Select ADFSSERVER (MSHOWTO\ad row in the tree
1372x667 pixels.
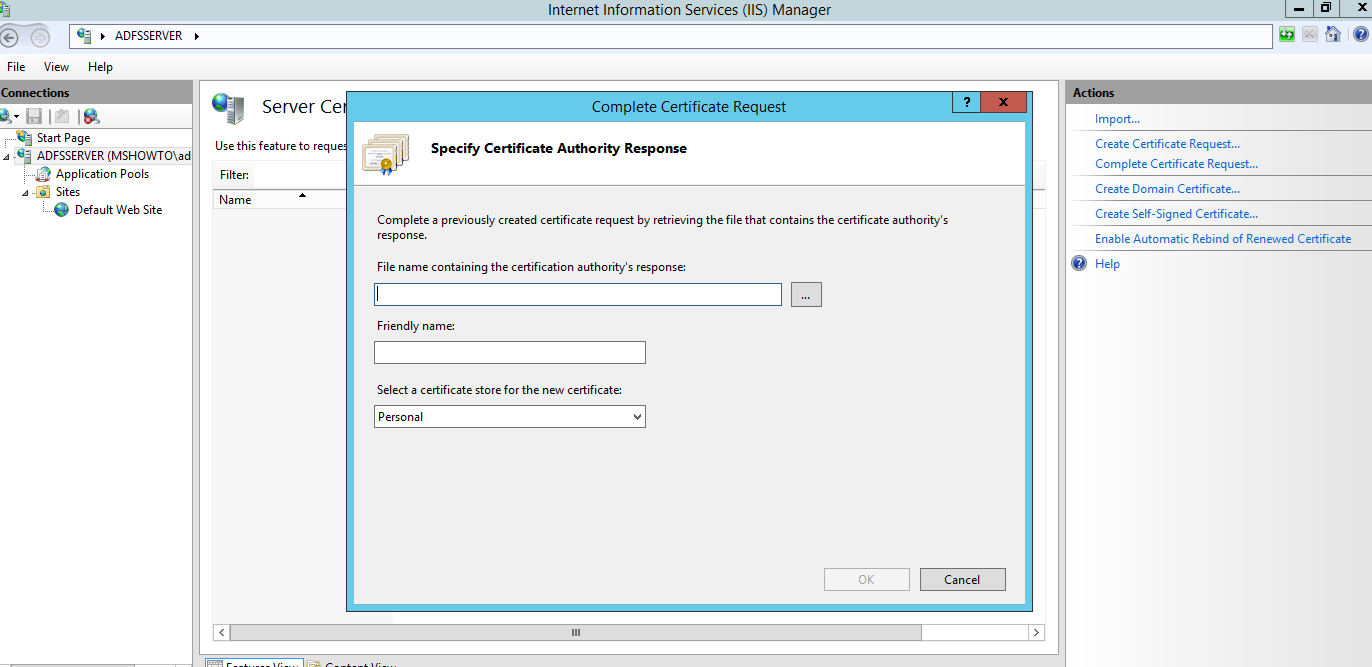(x=104, y=156)
